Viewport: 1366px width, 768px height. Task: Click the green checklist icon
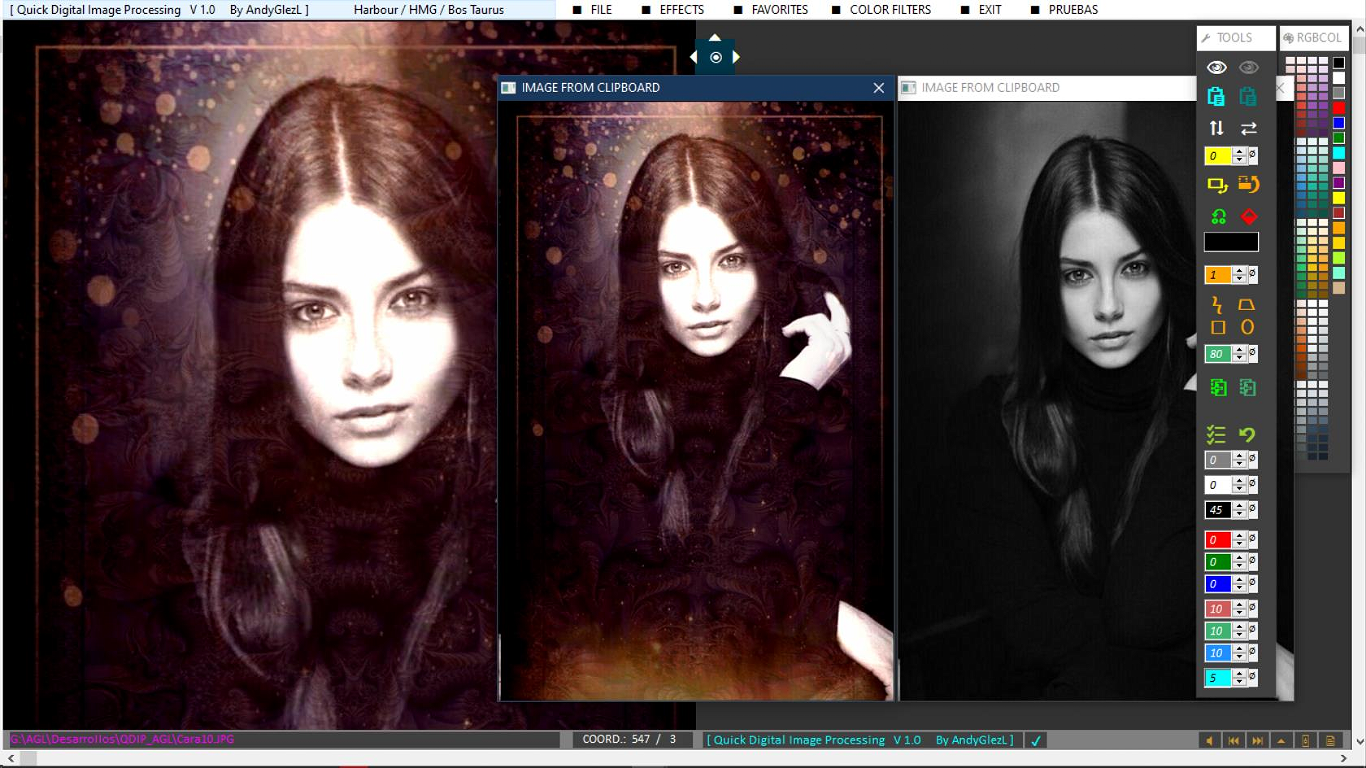click(x=1216, y=434)
